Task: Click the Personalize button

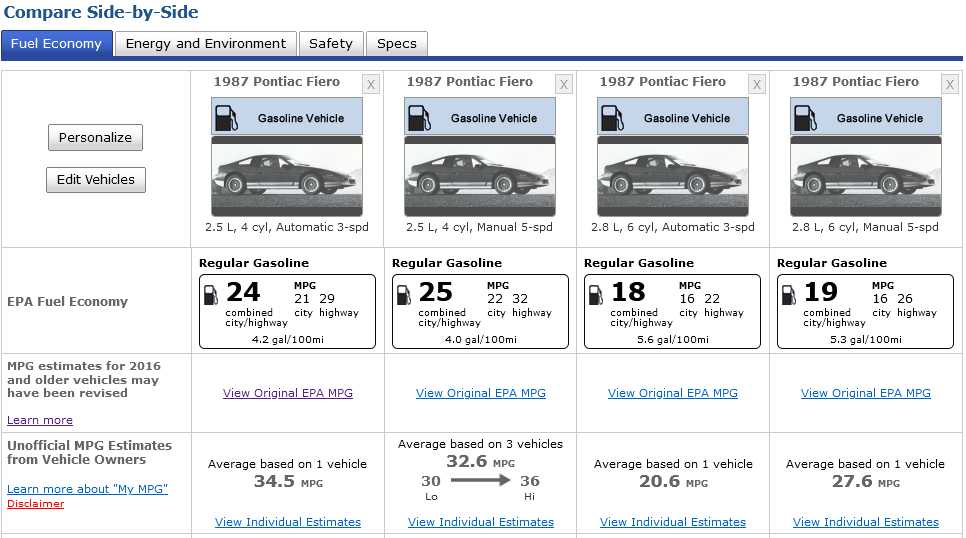Action: pos(95,137)
